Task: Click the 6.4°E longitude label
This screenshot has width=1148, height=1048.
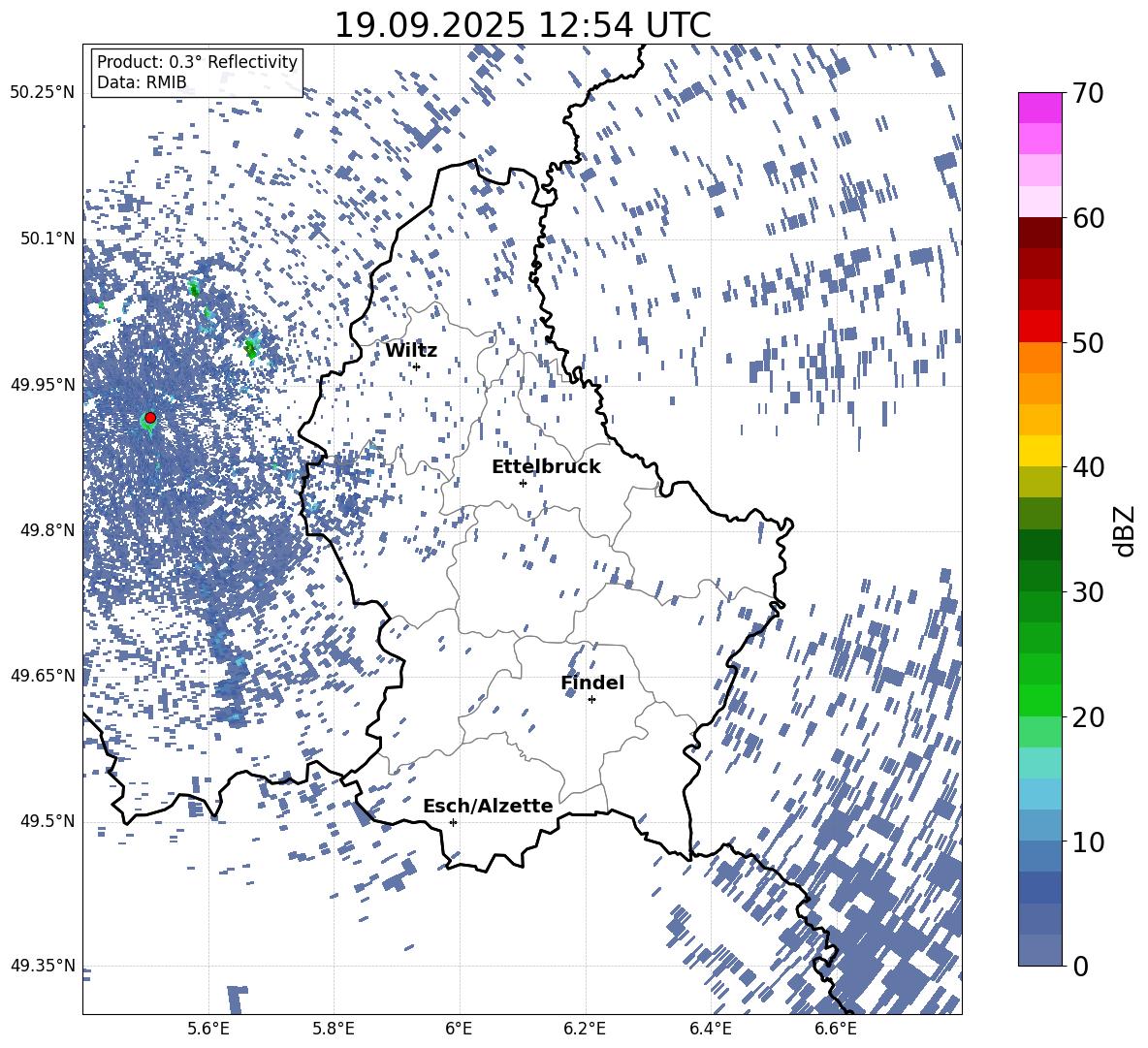Action: point(710,1029)
